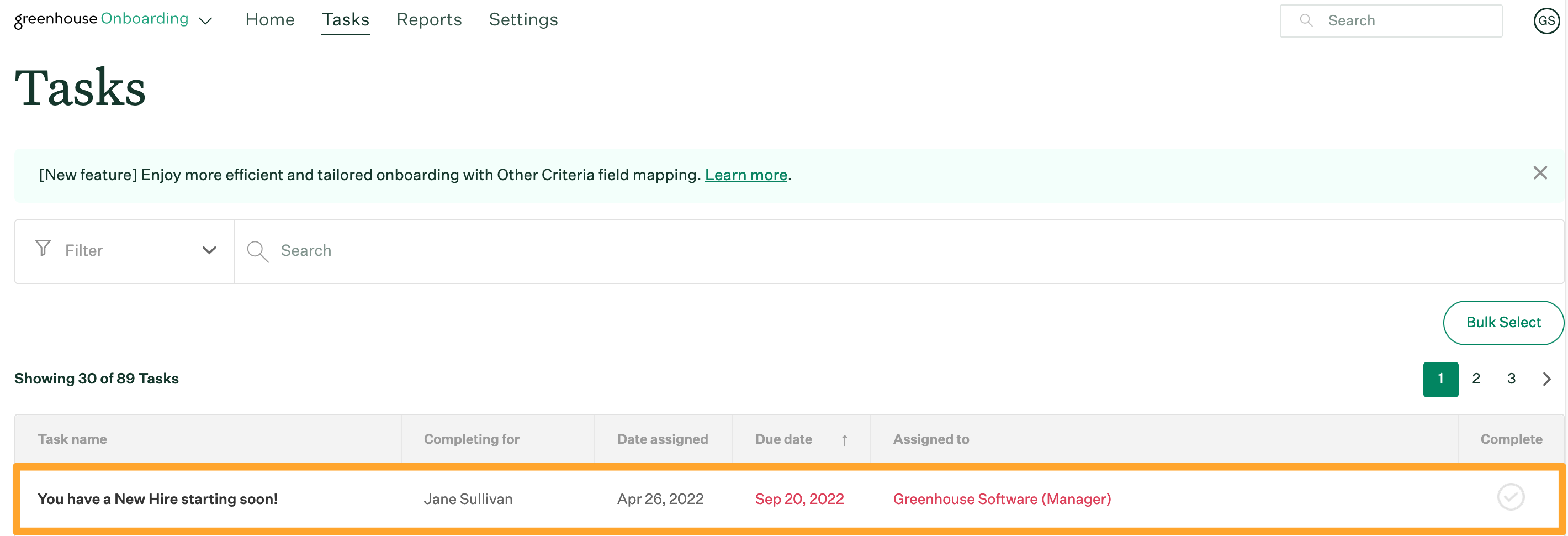
Task: Click the funnel filter icon
Action: click(x=43, y=249)
